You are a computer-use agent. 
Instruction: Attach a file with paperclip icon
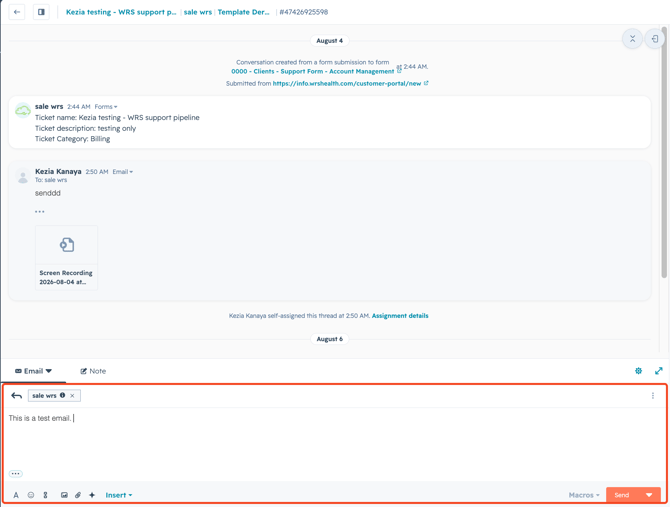click(78, 495)
